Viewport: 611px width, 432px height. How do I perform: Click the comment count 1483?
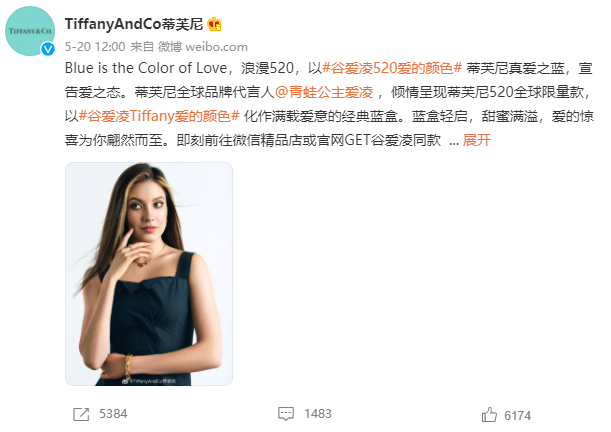(x=318, y=414)
